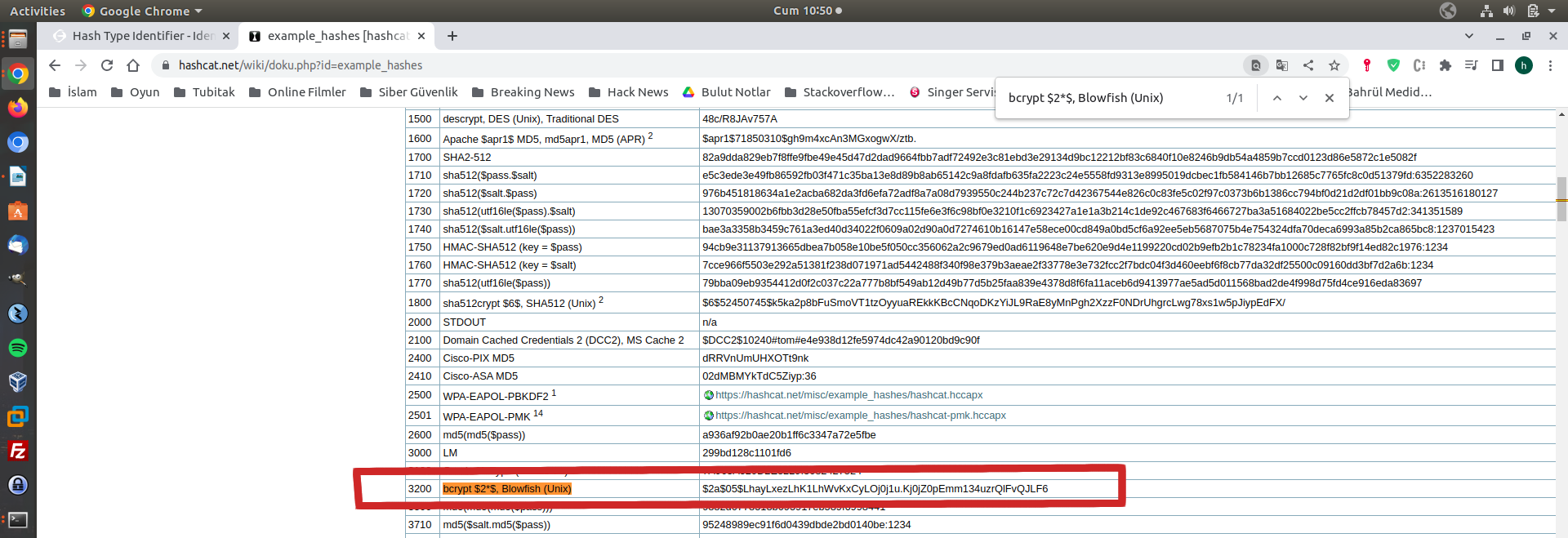Click the share page icon in address bar

(x=1308, y=65)
